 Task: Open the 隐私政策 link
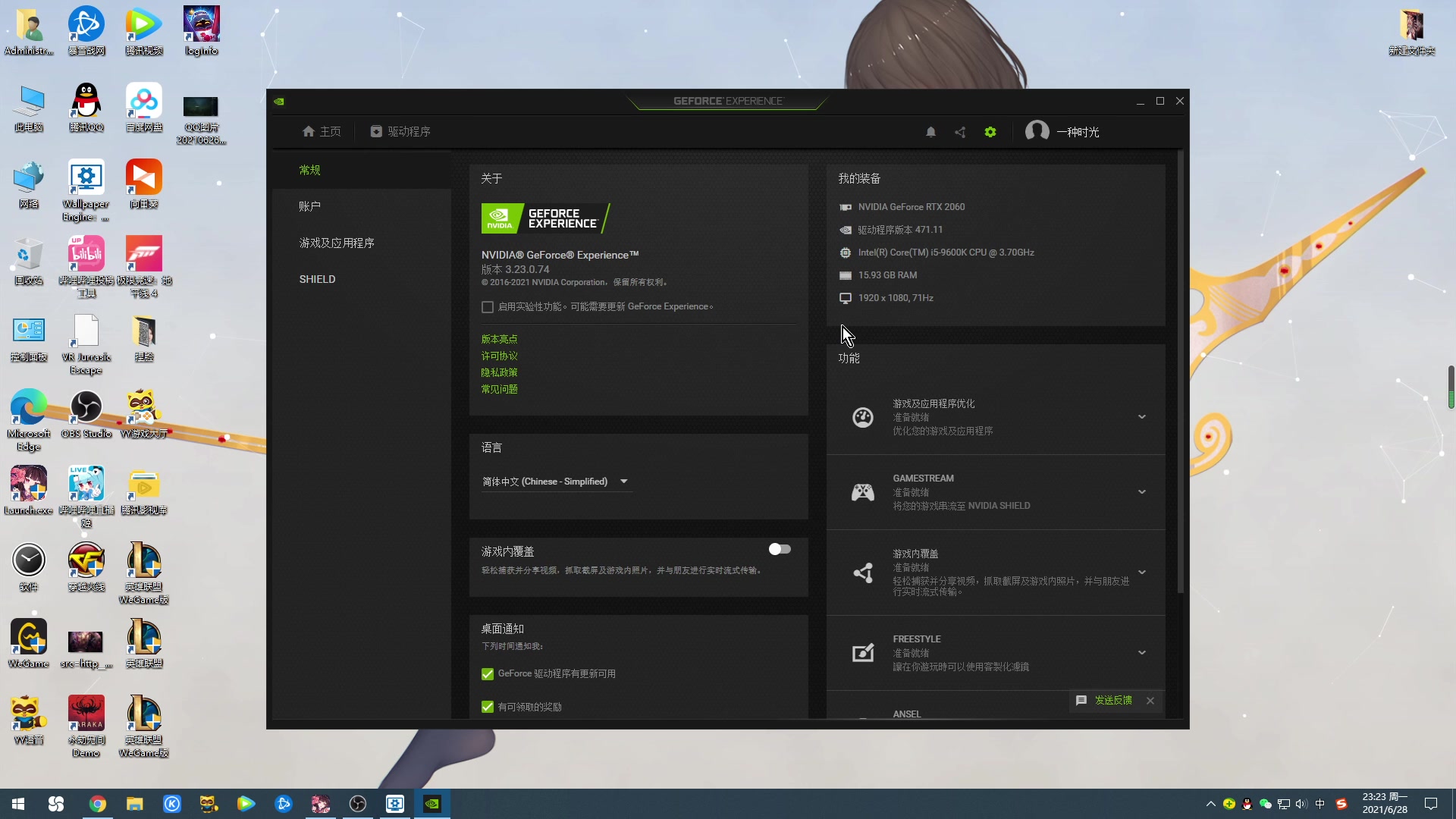[499, 372]
